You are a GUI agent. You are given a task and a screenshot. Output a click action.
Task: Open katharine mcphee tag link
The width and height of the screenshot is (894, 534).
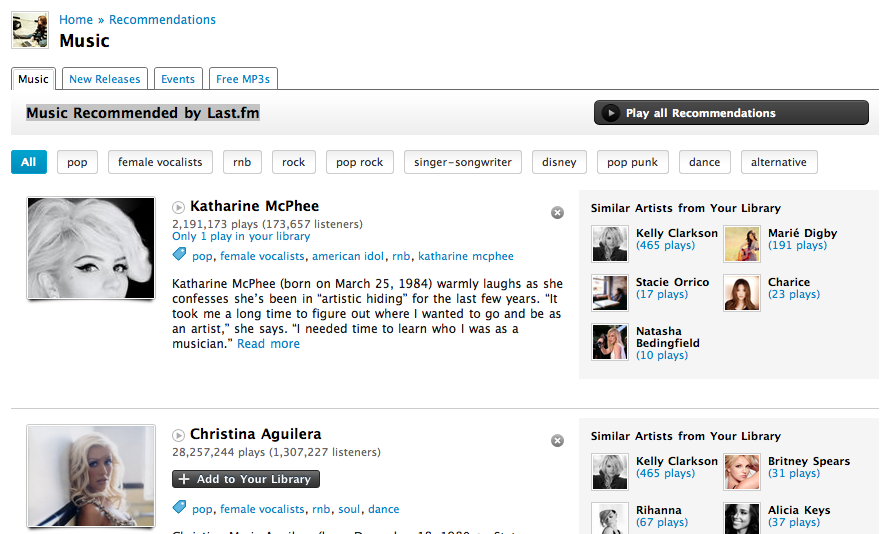(x=466, y=256)
